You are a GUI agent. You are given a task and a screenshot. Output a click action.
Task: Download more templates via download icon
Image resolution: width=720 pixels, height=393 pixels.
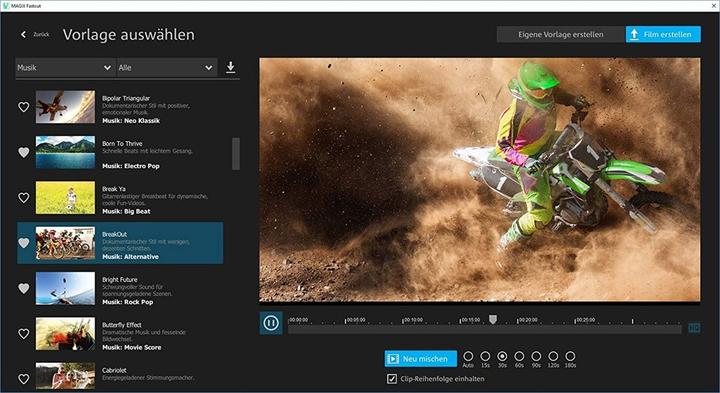pyautogui.click(x=231, y=67)
